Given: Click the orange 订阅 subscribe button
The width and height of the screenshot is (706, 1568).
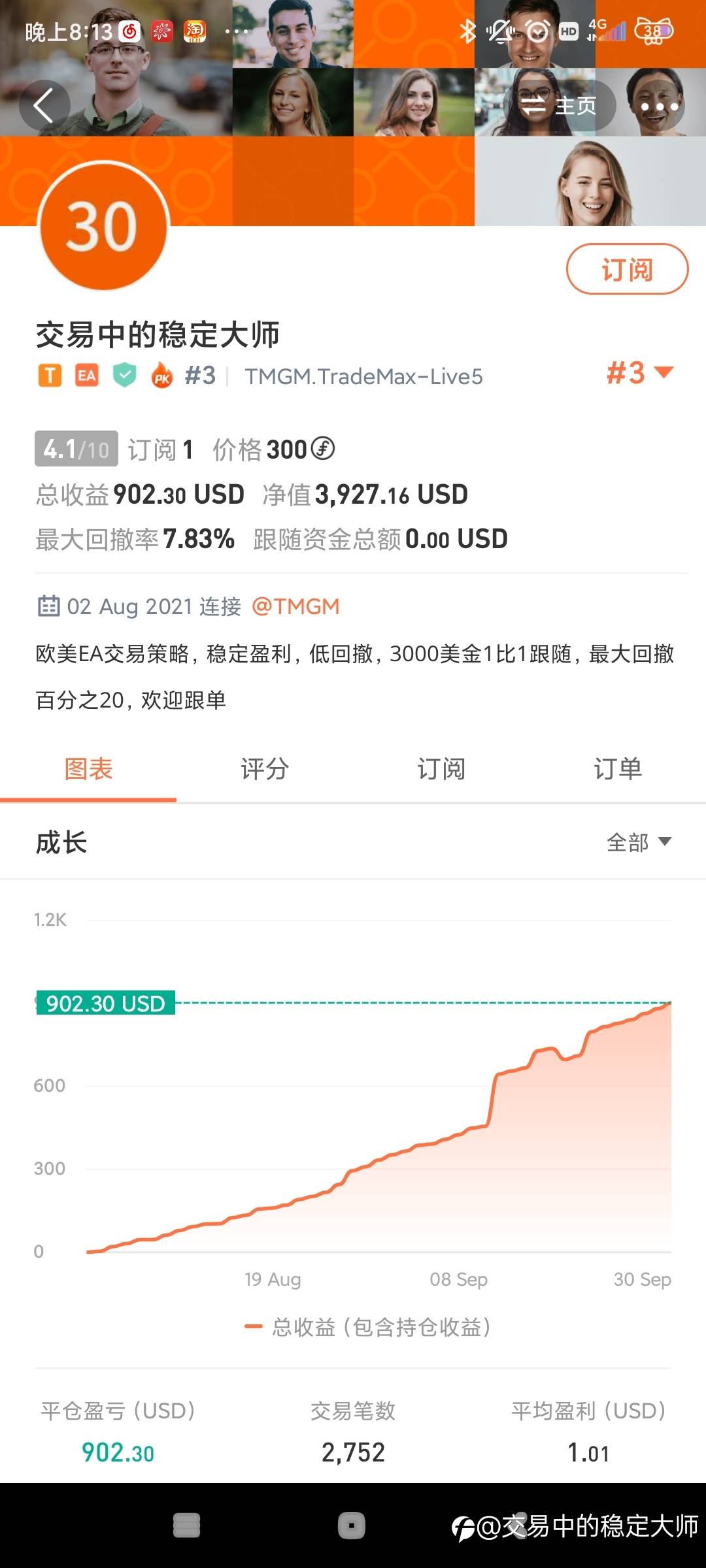Looking at the screenshot, I should pyautogui.click(x=626, y=269).
